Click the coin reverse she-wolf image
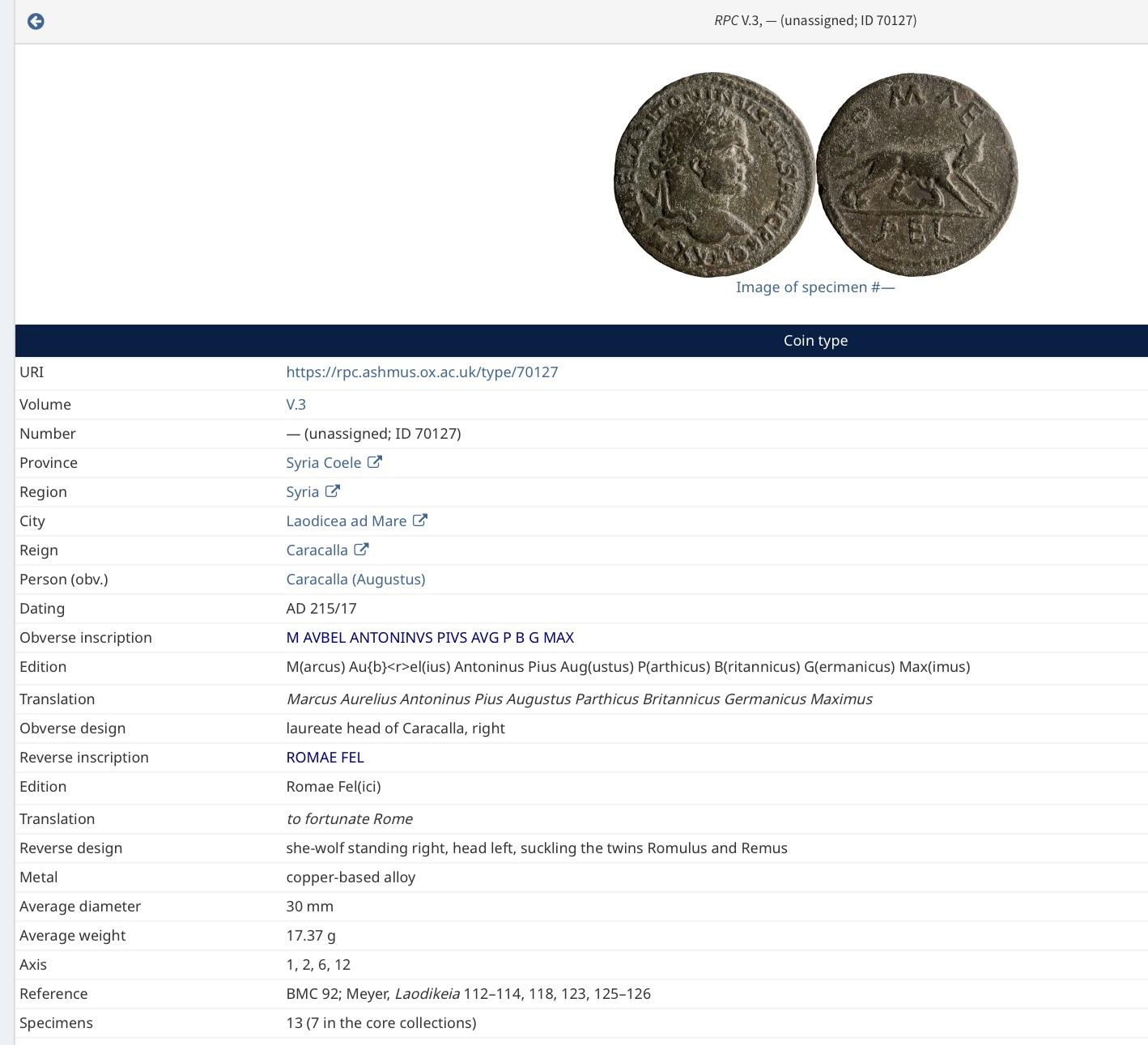Viewport: 1148px width, 1045px height. pyautogui.click(x=916, y=175)
